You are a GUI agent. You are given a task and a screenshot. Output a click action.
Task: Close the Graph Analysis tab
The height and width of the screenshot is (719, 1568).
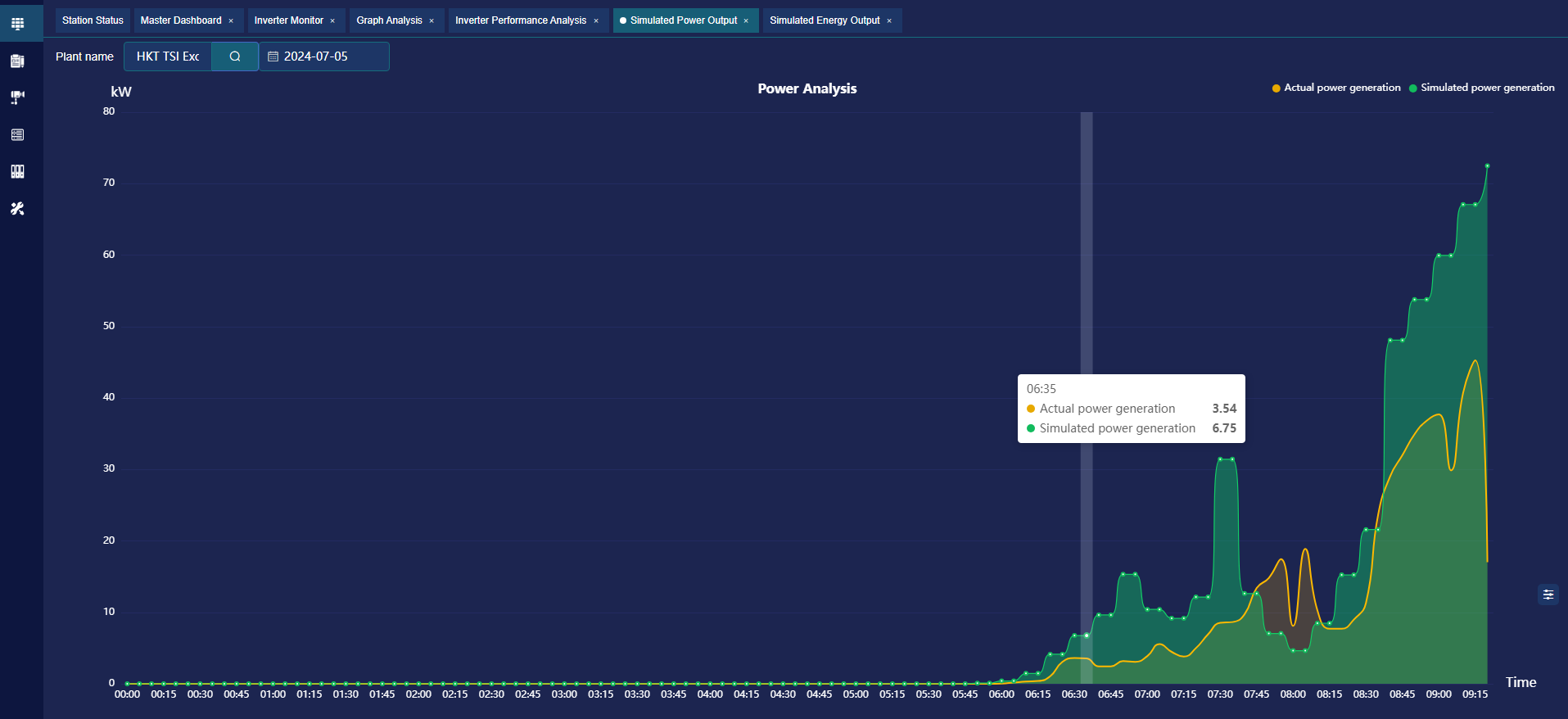pyautogui.click(x=432, y=21)
